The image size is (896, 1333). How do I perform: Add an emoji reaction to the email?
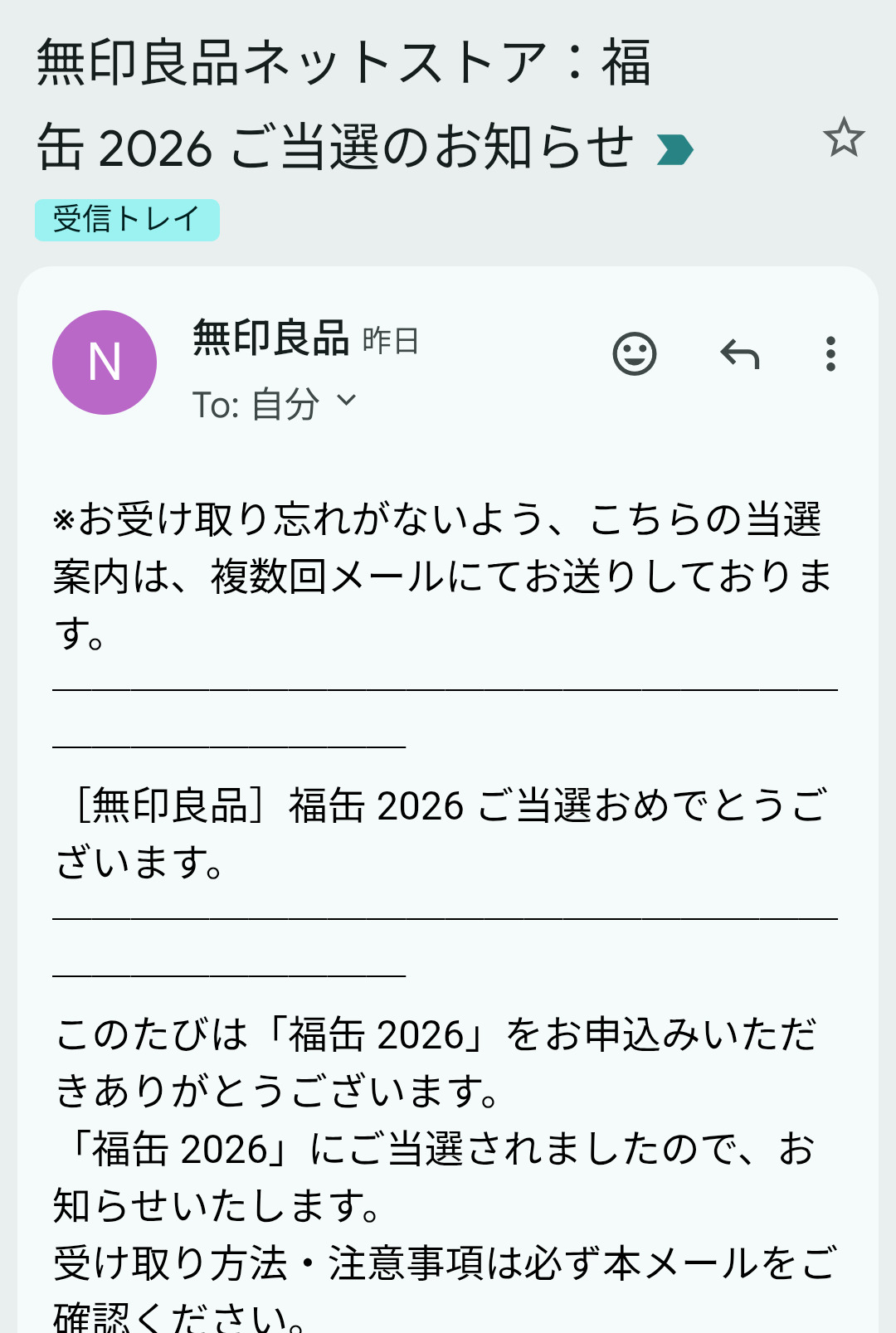[x=635, y=354]
